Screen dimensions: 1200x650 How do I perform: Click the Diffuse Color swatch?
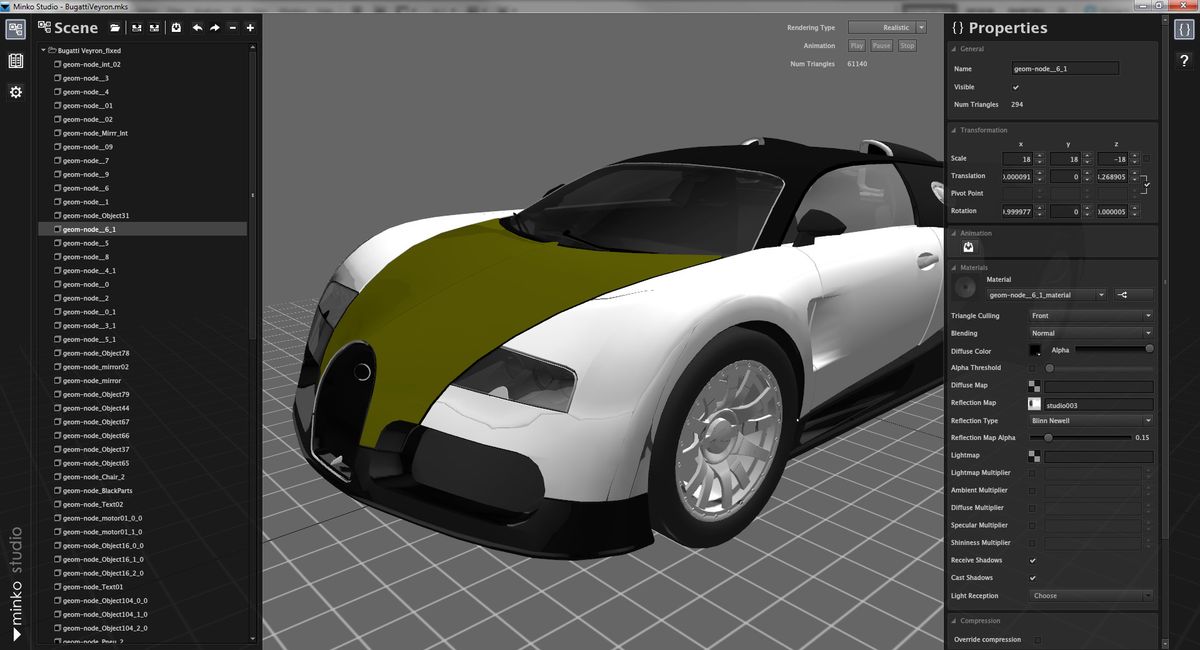click(1035, 350)
